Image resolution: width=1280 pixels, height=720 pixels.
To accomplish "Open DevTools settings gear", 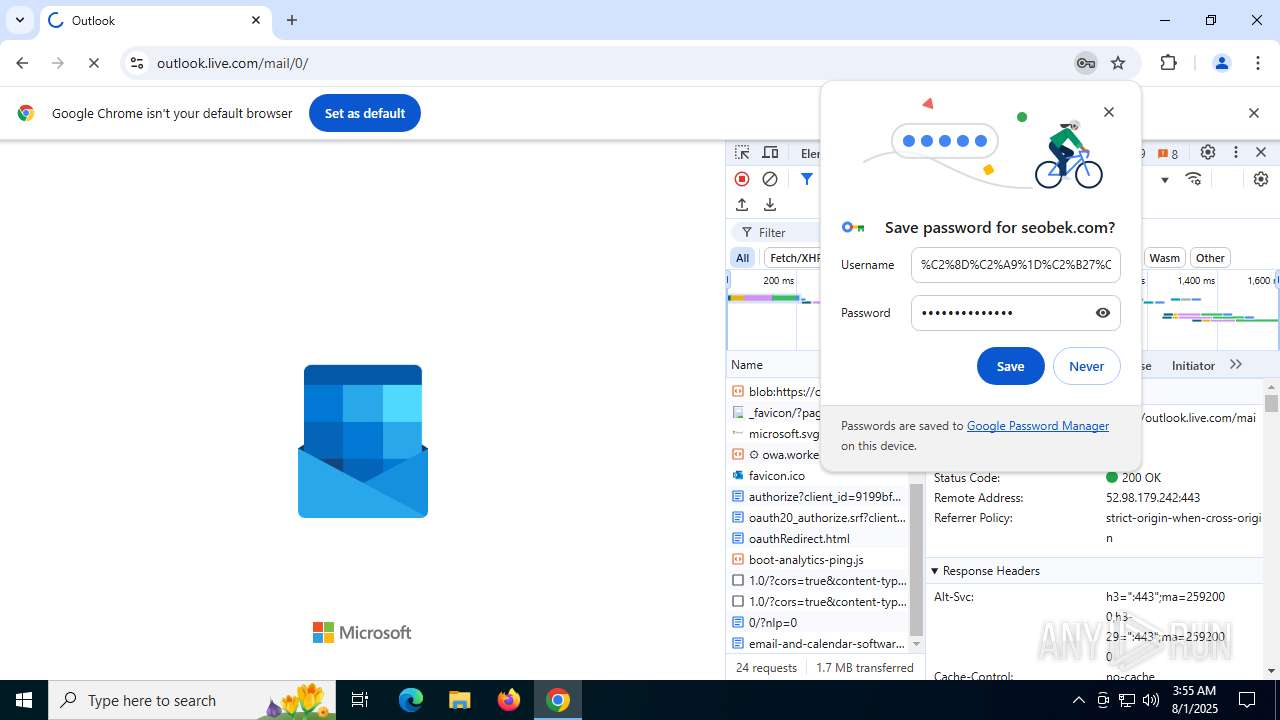I will [x=1208, y=153].
